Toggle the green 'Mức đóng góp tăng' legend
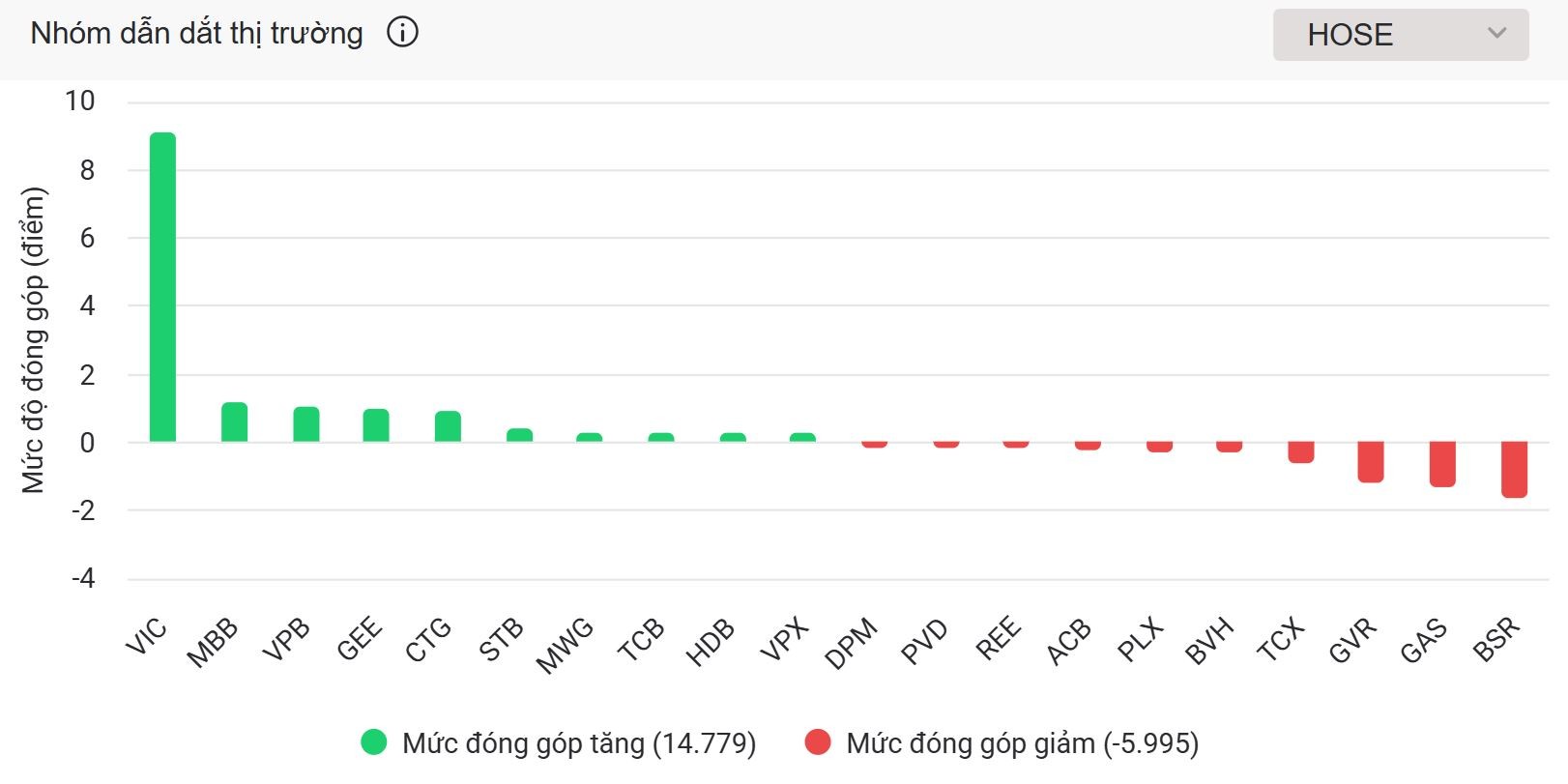The width and height of the screenshot is (1568, 784). tap(578, 742)
